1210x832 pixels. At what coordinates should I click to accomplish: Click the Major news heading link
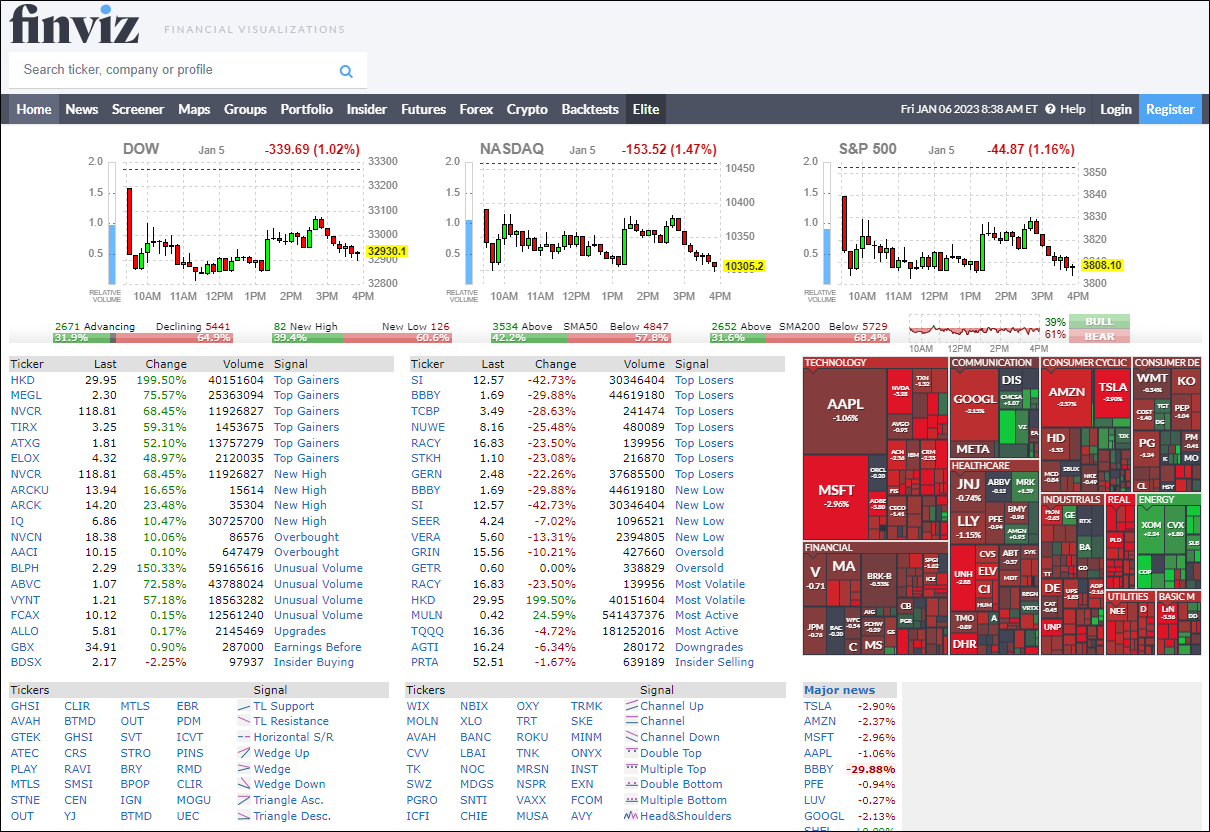(839, 690)
